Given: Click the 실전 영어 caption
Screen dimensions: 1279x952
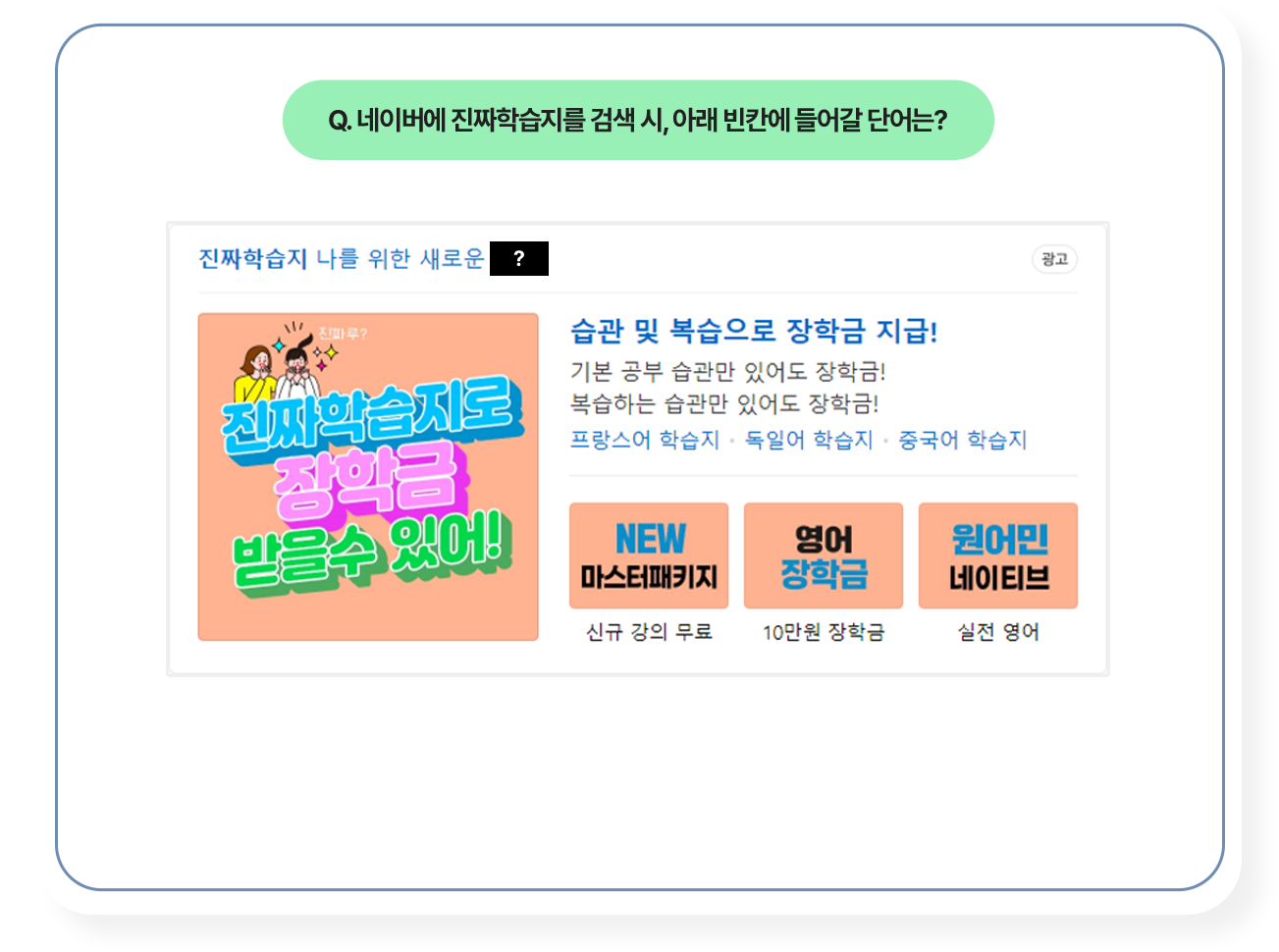Looking at the screenshot, I should point(998,632).
